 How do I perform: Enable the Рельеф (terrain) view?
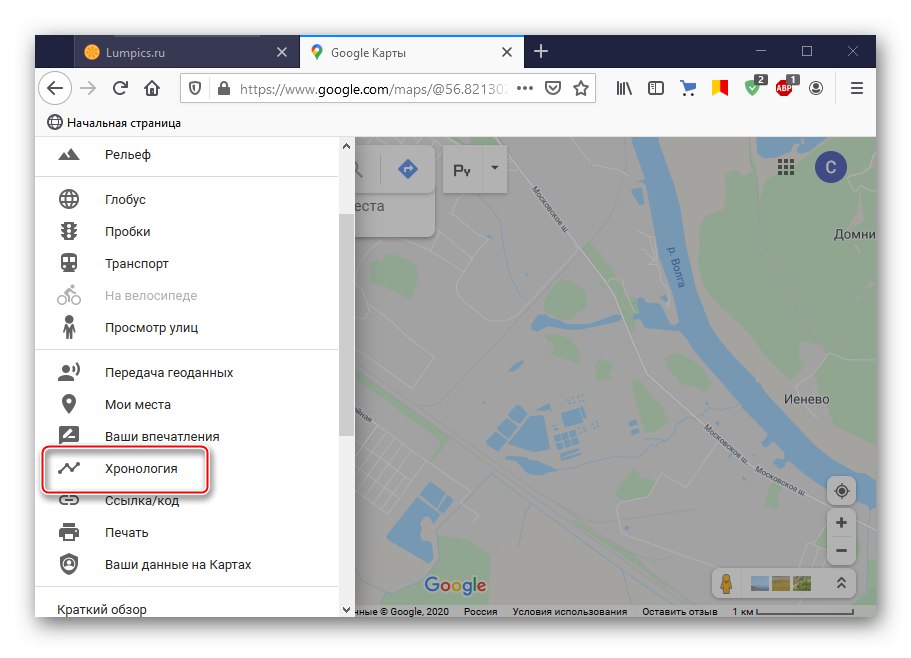tap(70, 155)
